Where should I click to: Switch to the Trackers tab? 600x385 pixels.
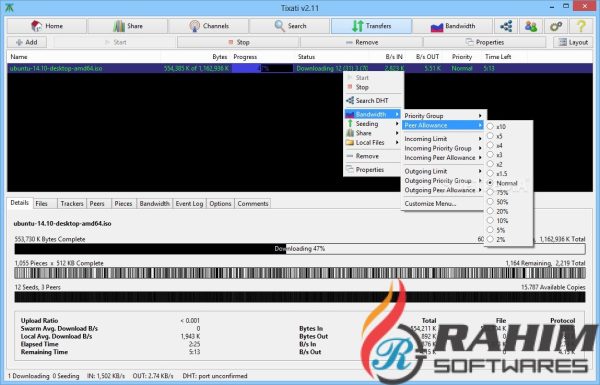pyautogui.click(x=72, y=204)
